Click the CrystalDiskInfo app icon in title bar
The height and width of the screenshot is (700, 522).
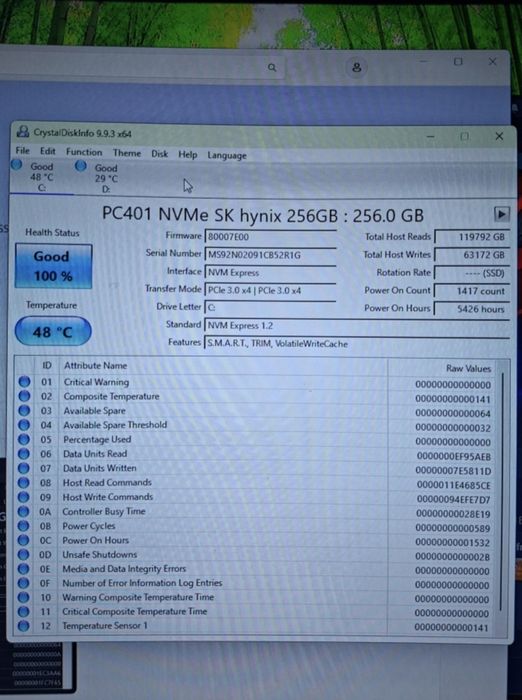(x=23, y=131)
